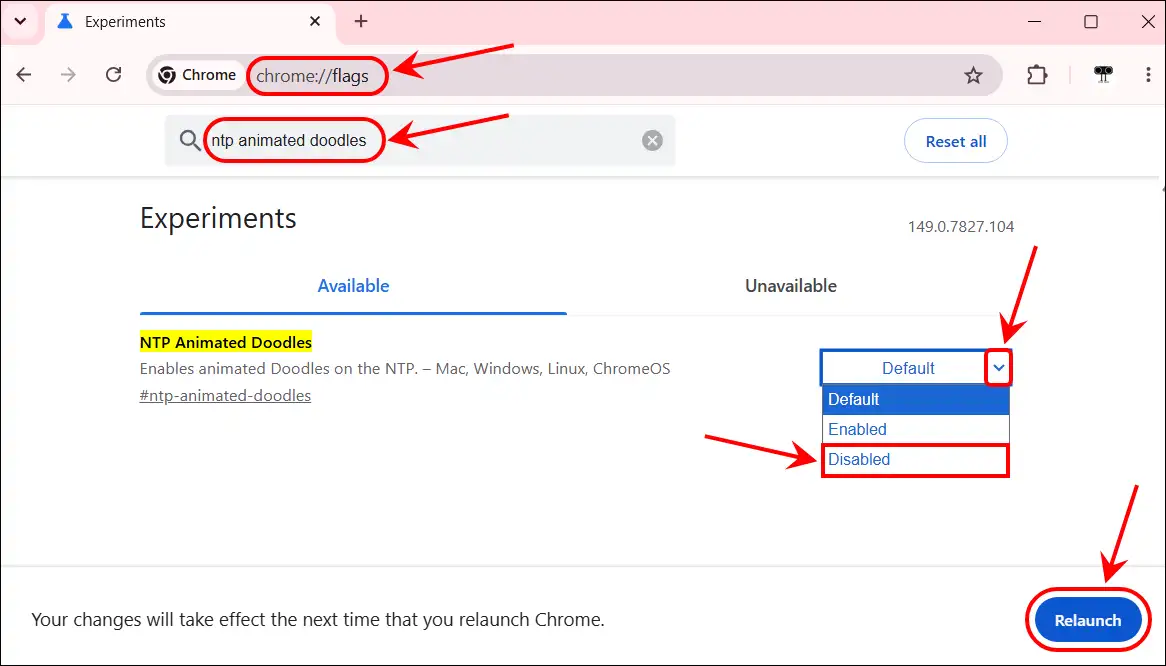Open Chrome three-dot menu
Viewport: 1166px width, 666px height.
click(1148, 74)
